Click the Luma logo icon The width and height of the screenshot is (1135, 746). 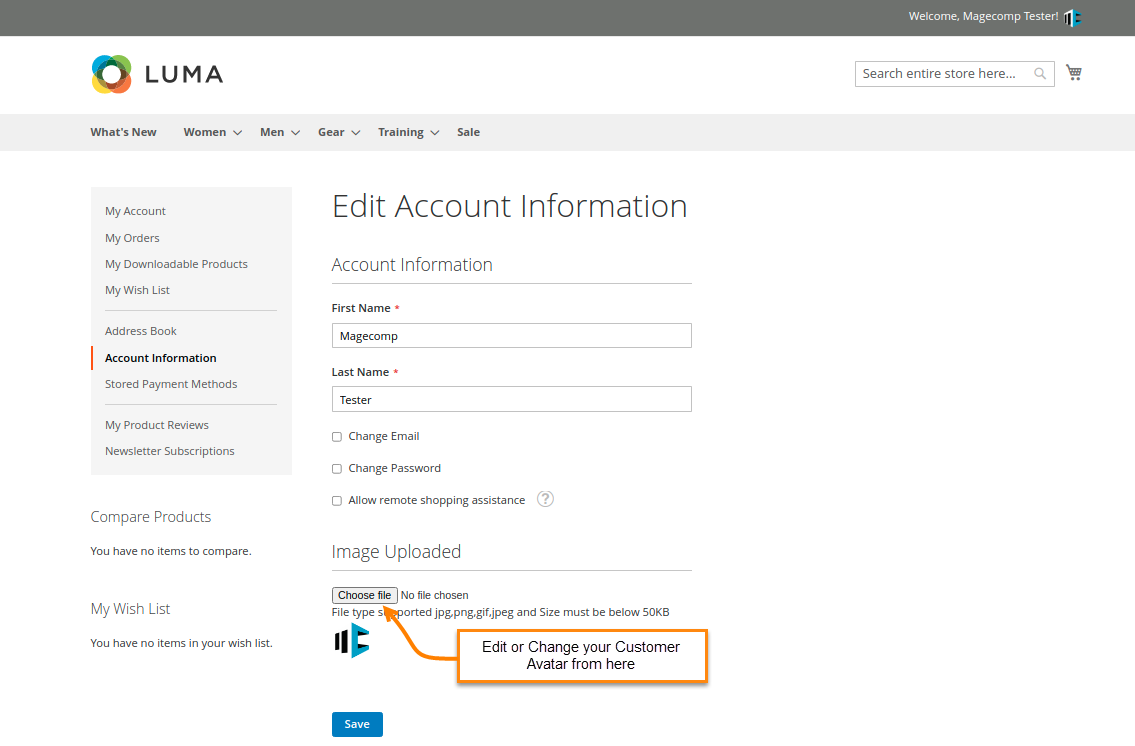coord(111,74)
